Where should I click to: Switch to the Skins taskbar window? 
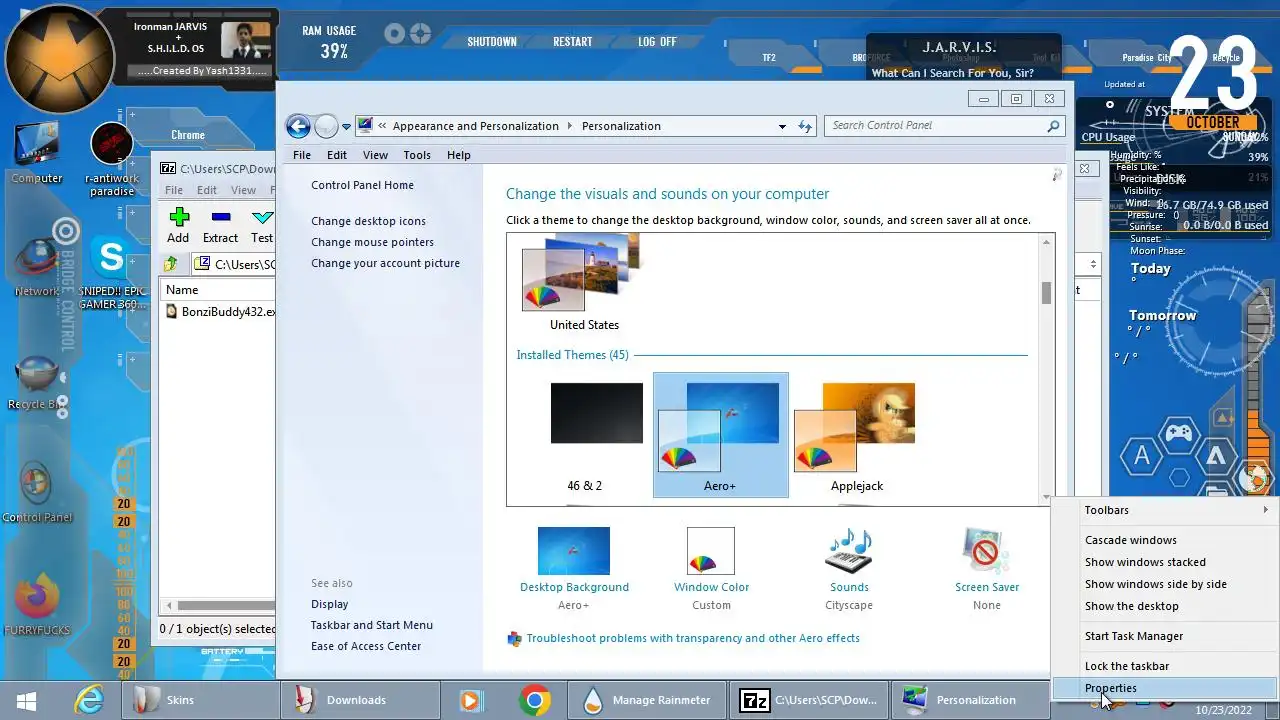[x=199, y=701]
